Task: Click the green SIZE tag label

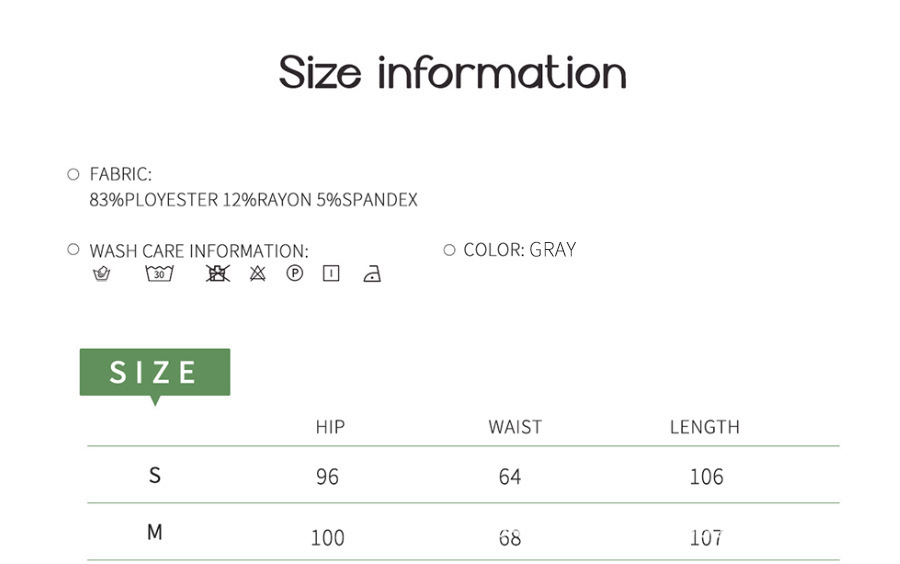Action: (154, 372)
